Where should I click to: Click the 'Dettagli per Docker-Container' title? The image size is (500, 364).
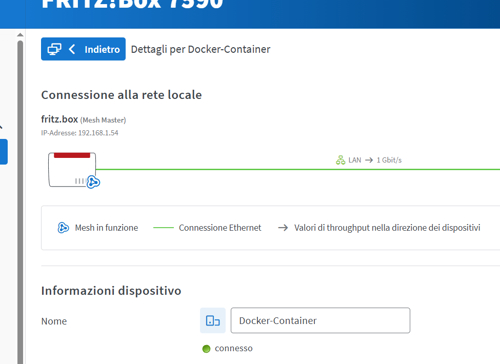[x=201, y=49]
